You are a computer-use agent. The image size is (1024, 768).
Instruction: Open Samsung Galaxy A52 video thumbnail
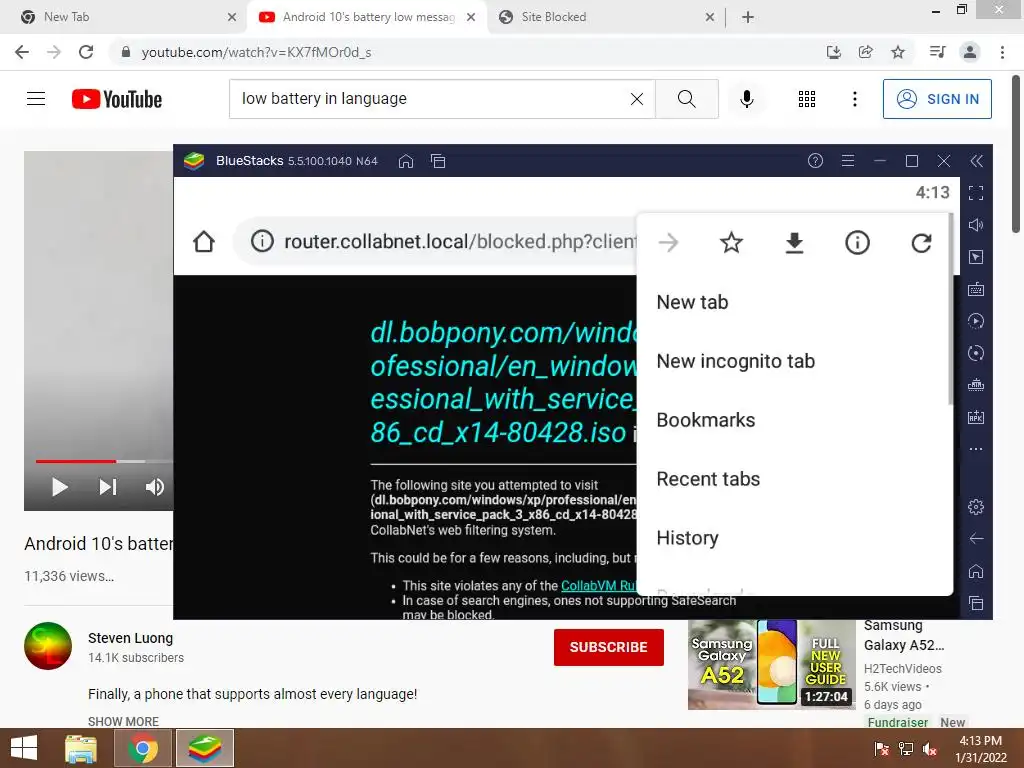click(771, 664)
